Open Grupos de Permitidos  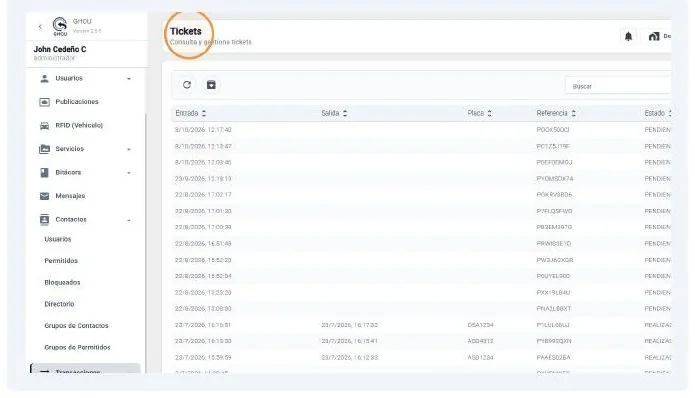pyautogui.click(x=77, y=347)
